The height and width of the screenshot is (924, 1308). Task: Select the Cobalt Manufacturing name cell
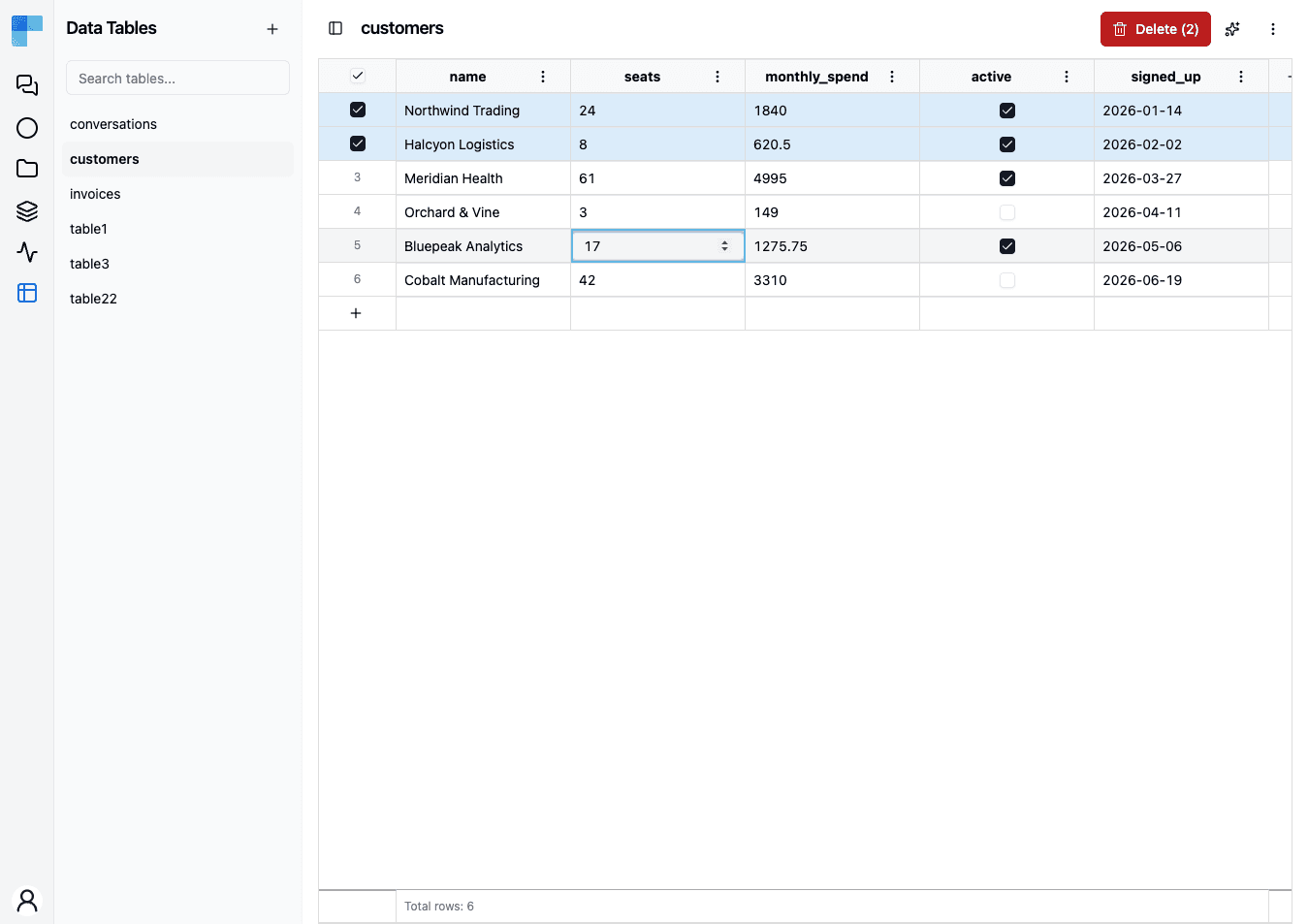click(483, 280)
